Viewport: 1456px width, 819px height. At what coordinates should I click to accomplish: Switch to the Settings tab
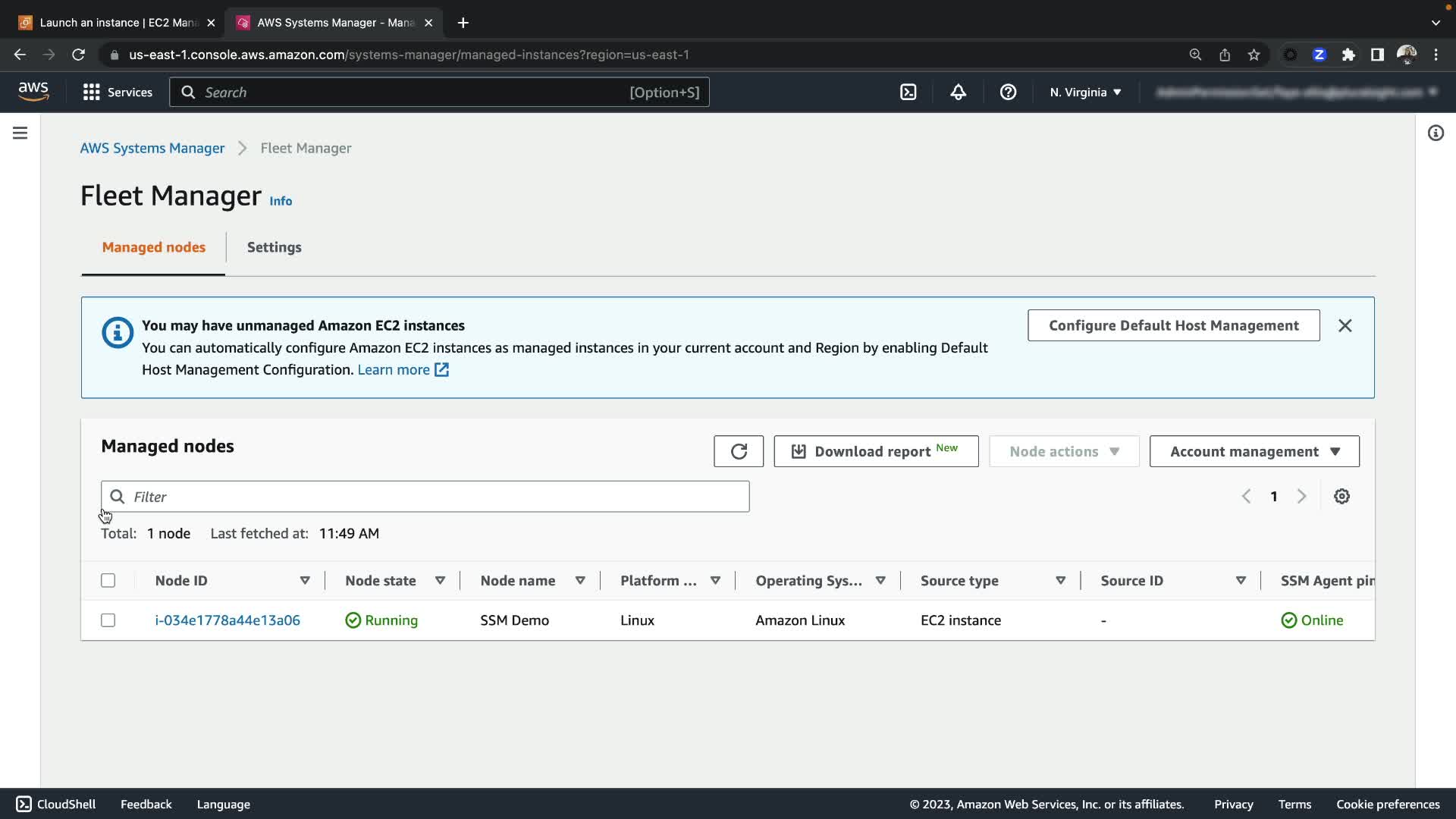(x=274, y=247)
